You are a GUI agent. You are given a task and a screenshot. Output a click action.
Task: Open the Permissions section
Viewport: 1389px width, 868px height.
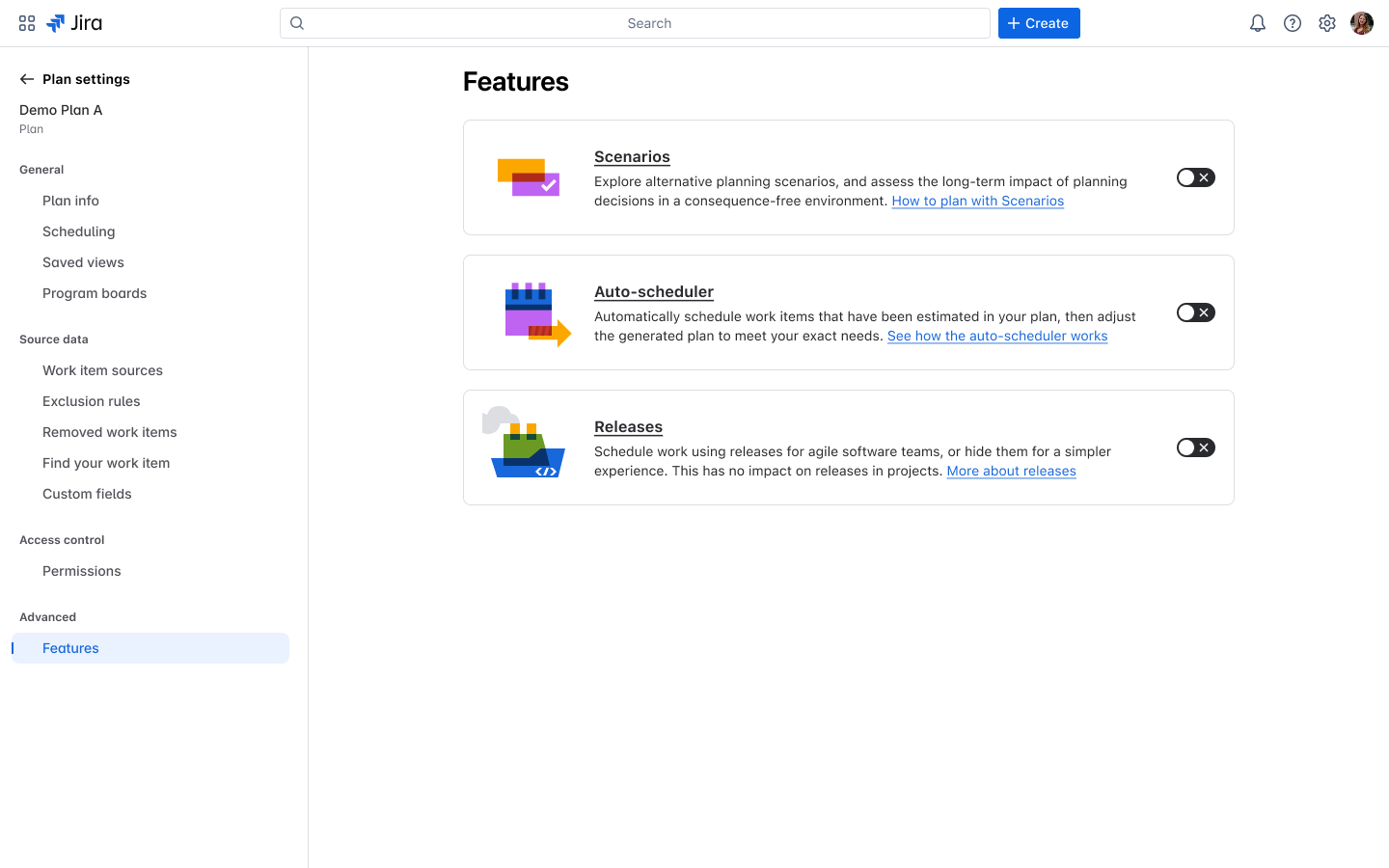pos(81,570)
